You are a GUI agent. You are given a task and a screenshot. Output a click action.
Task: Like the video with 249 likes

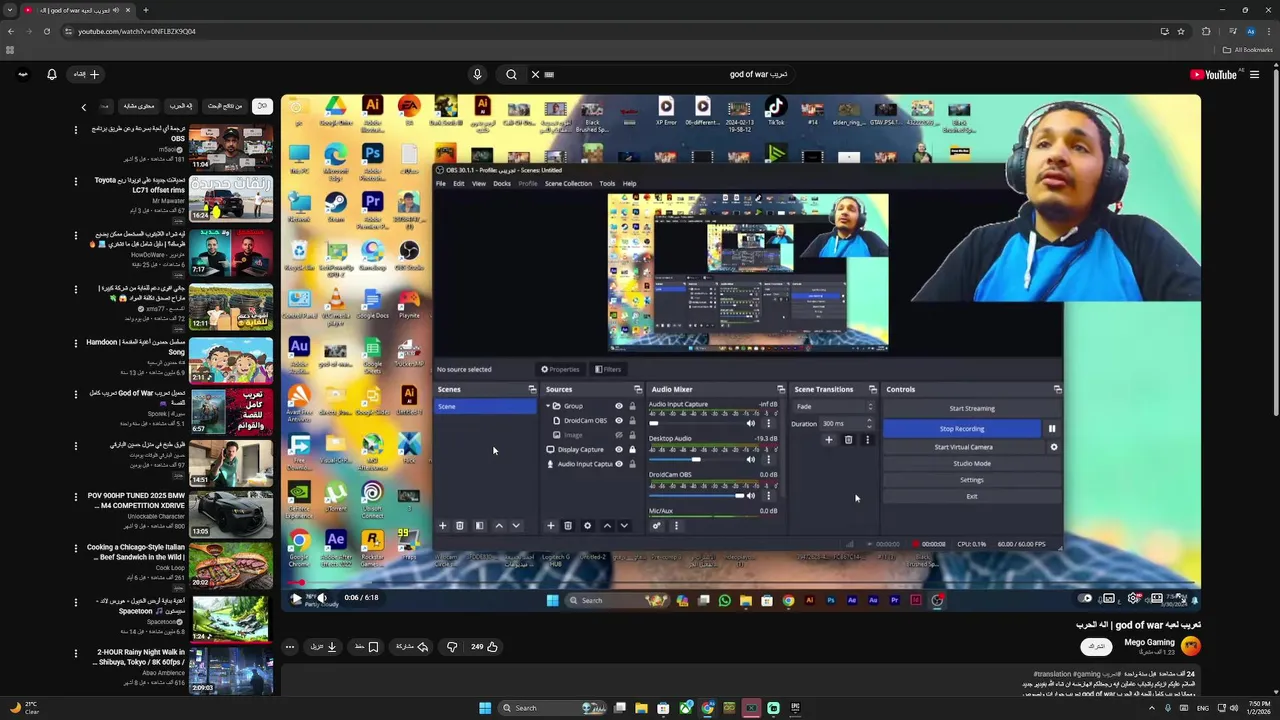(x=485, y=647)
